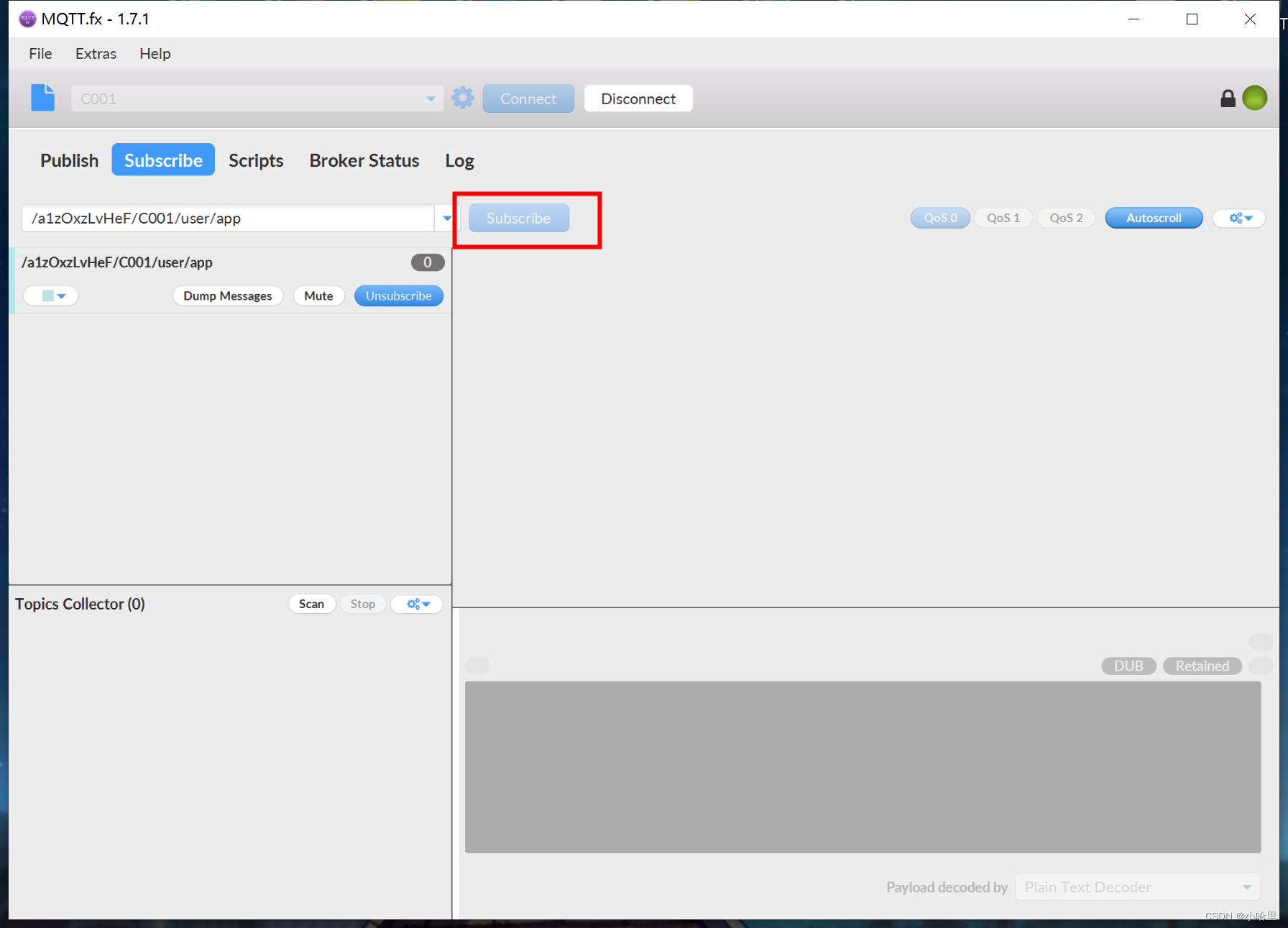Select subscribed topic /a1zOxzLvHeF/C001/user/app row
Image resolution: width=1288 pixels, height=928 pixels.
pos(230,280)
